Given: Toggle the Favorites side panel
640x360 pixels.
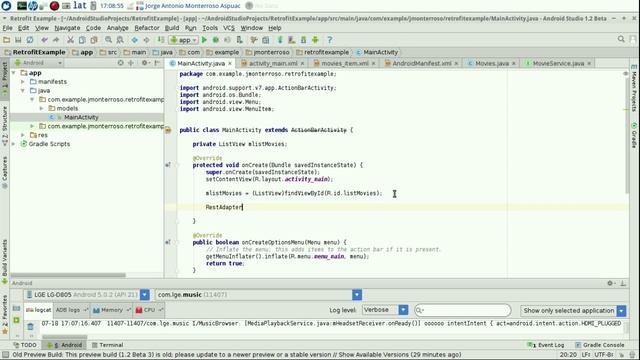Looking at the screenshot, I should (x=4, y=314).
